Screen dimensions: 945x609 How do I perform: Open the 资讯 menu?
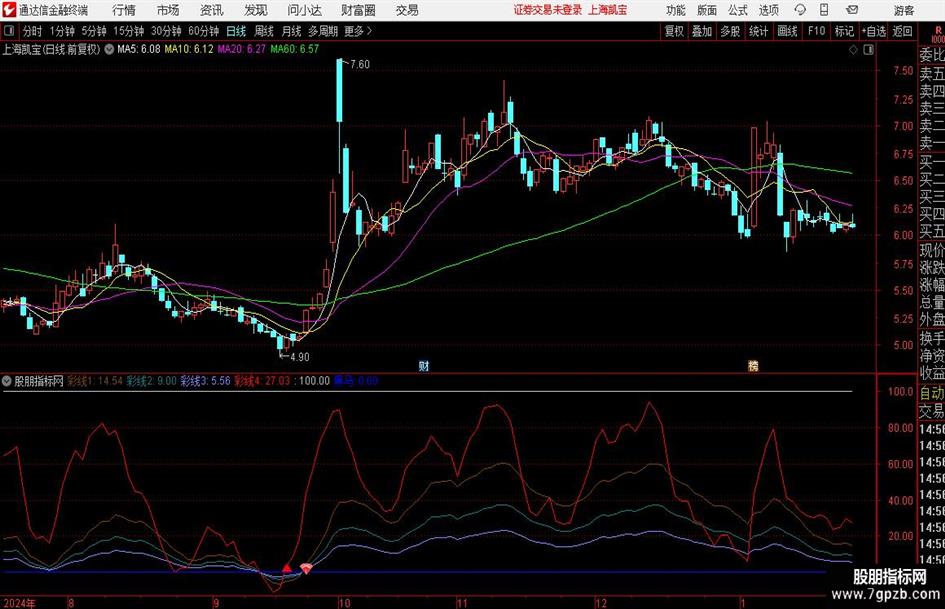(212, 10)
